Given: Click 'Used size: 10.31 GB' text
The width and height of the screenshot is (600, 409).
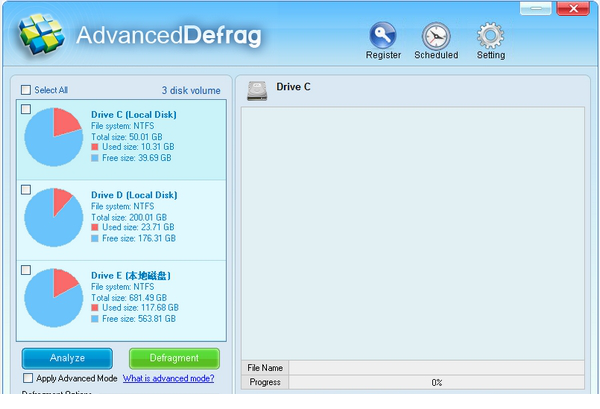Looking at the screenshot, I should pyautogui.click(x=138, y=147).
